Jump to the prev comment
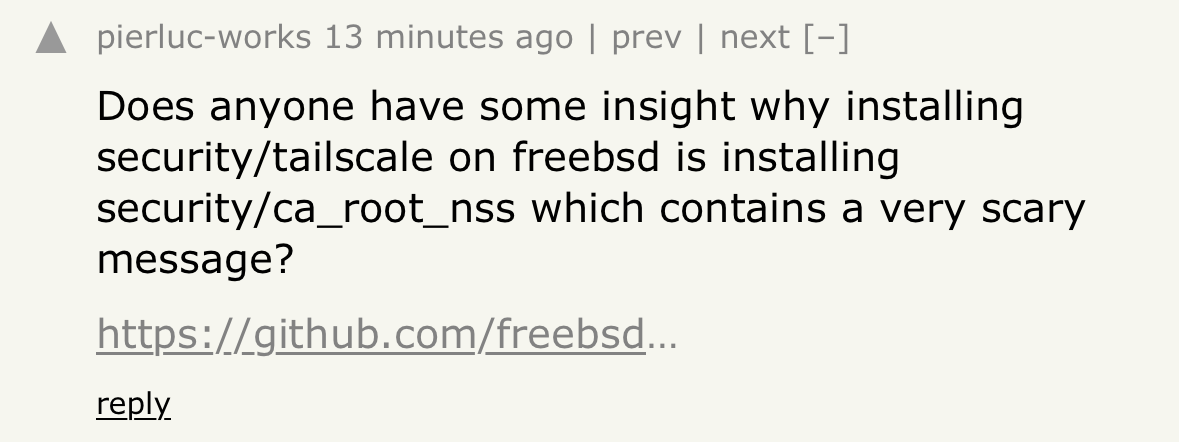Viewport: 1179px width, 442px height. tap(647, 38)
